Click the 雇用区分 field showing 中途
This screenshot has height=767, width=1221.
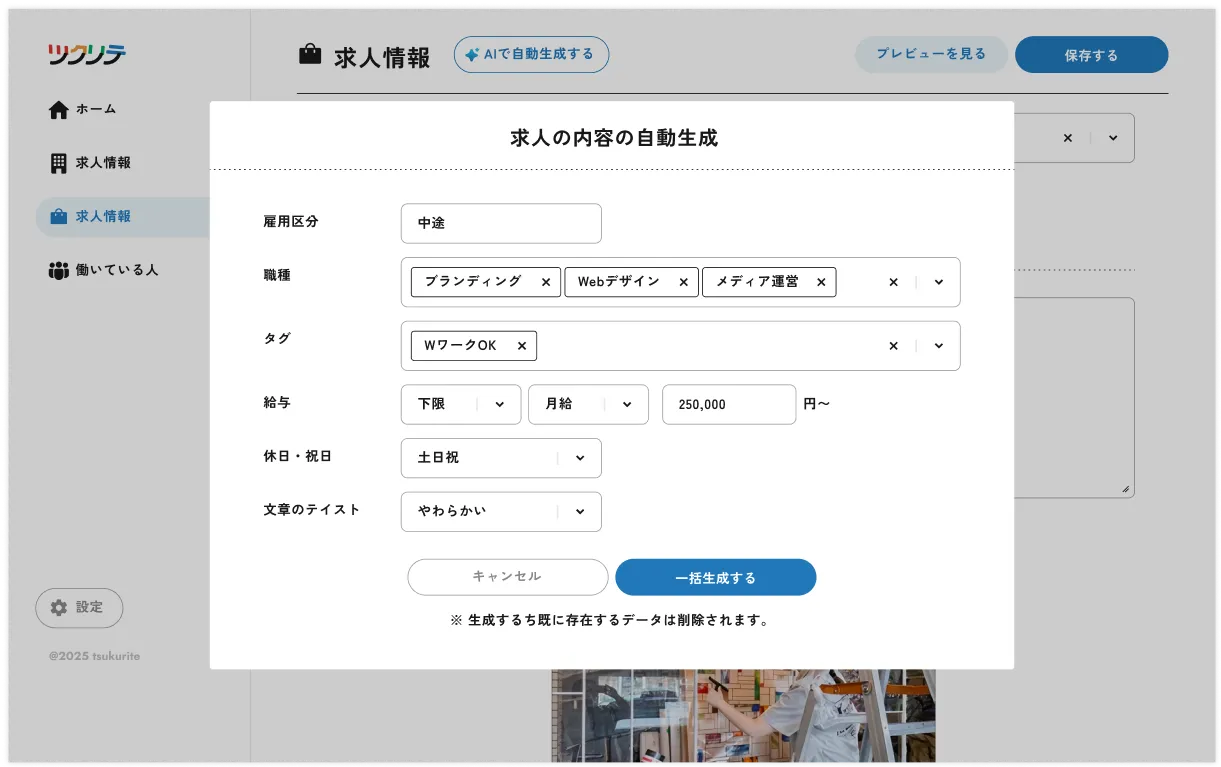[501, 223]
